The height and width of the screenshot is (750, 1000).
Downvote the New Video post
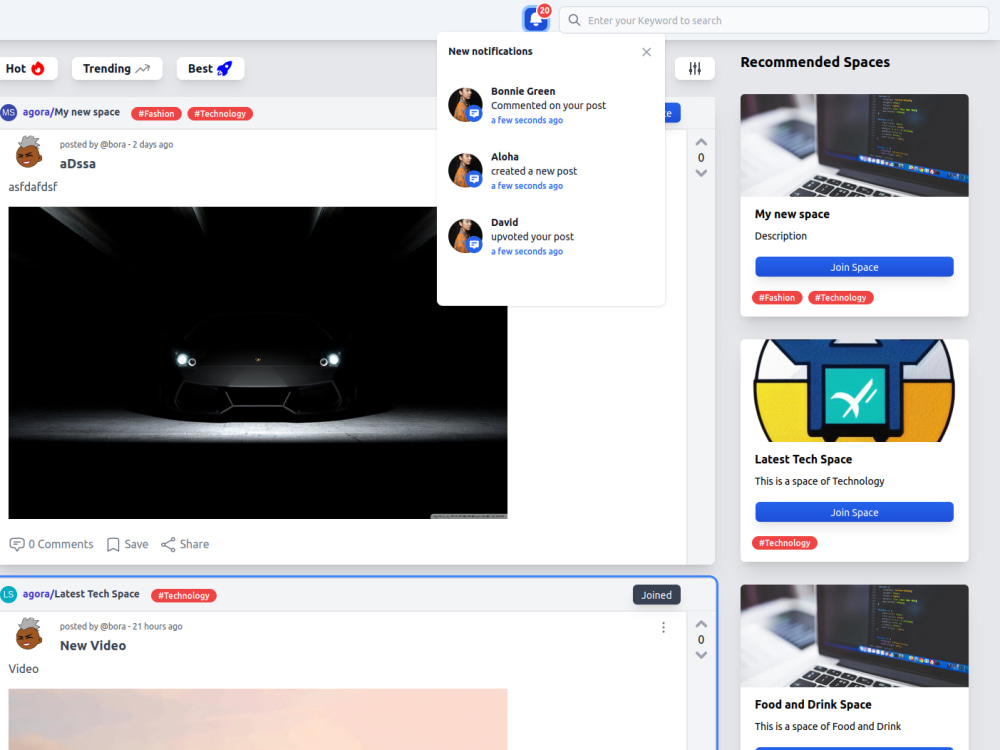click(x=701, y=656)
